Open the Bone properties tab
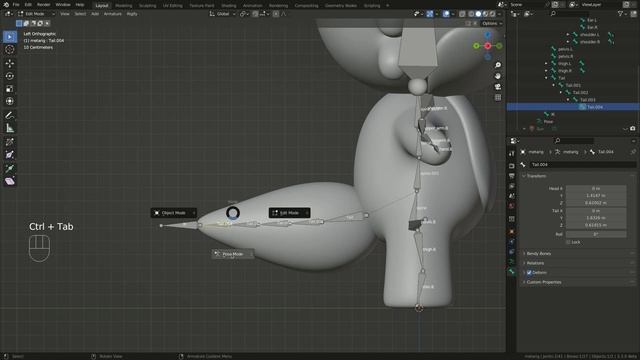Screen dimensions: 640x360 [512, 271]
